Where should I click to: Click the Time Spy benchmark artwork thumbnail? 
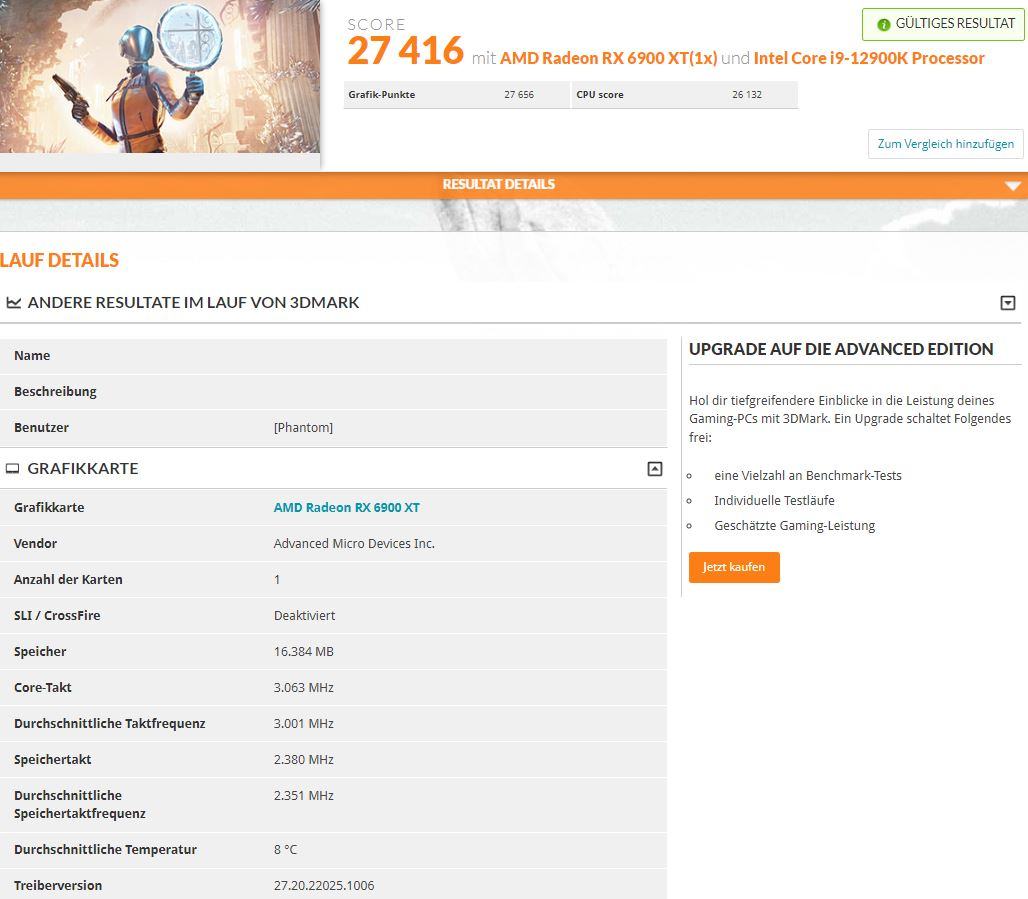point(160,76)
